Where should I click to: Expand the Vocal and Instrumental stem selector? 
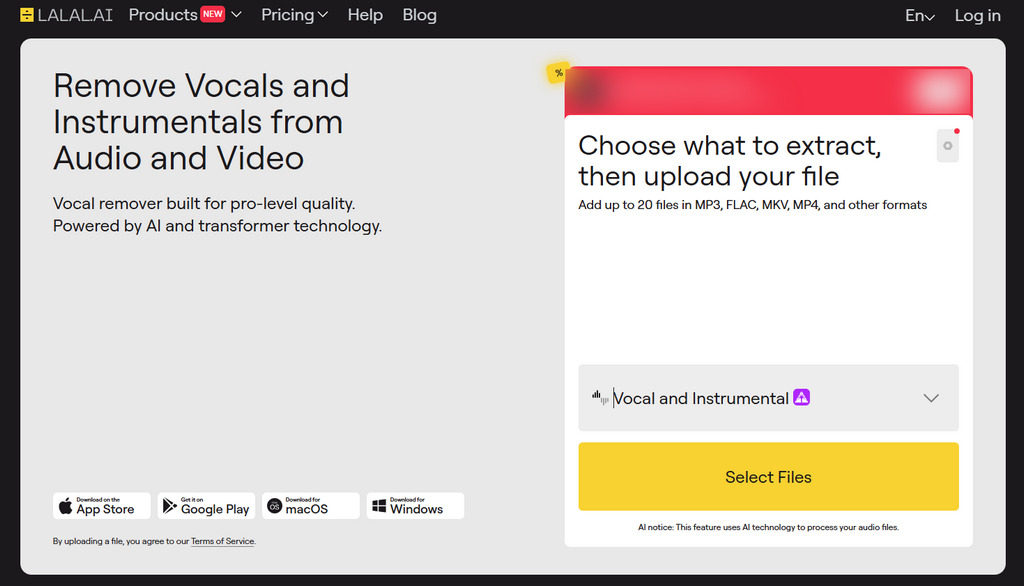coord(769,398)
